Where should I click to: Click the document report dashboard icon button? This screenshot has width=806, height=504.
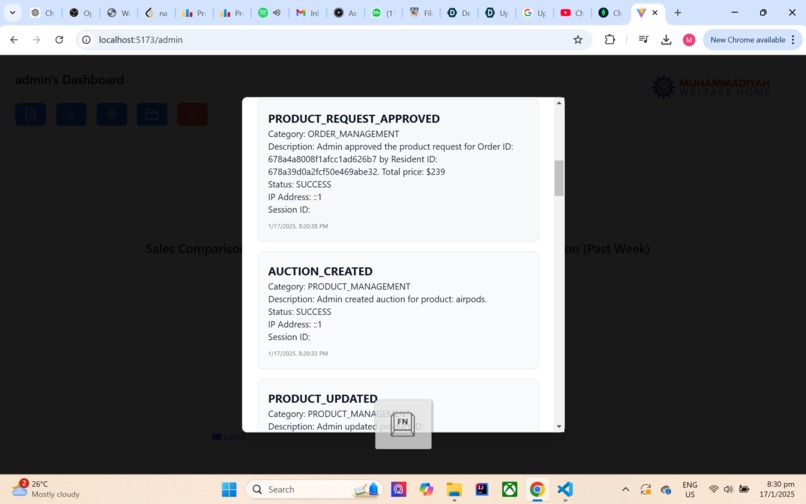pos(31,114)
